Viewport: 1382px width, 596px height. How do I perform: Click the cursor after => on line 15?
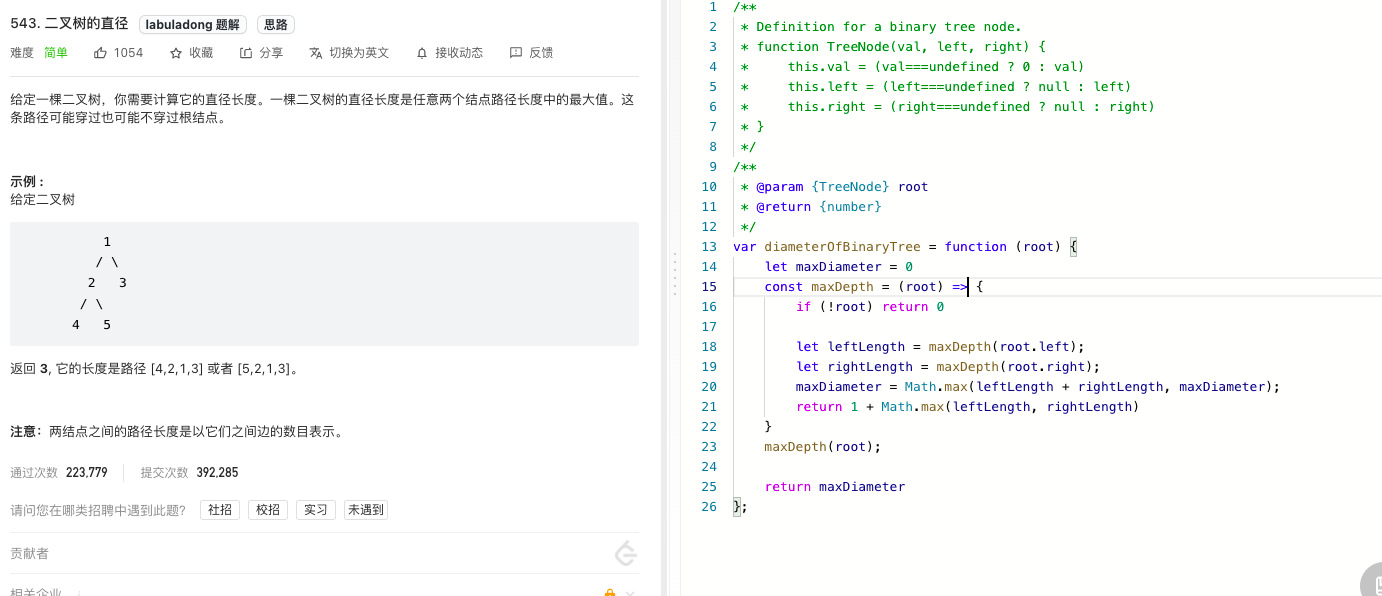968,287
